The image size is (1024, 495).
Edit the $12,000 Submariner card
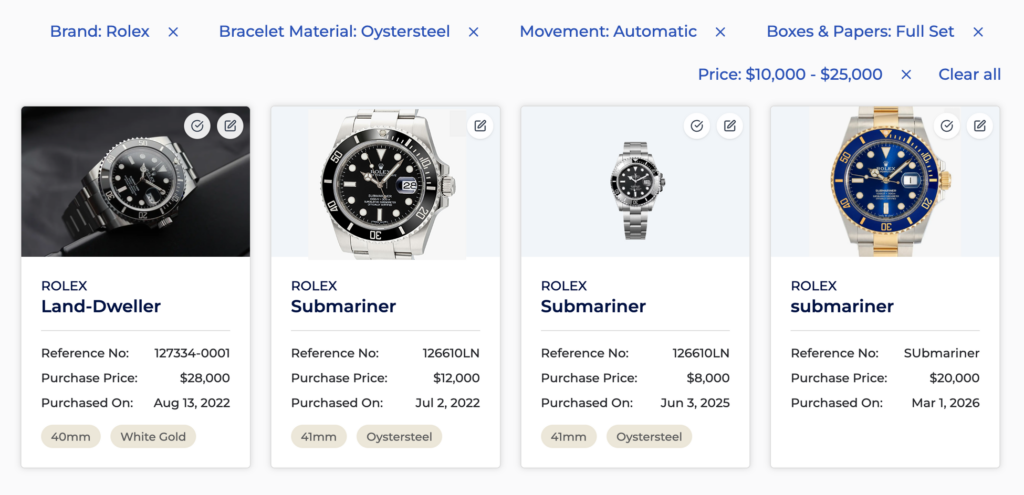tap(480, 126)
